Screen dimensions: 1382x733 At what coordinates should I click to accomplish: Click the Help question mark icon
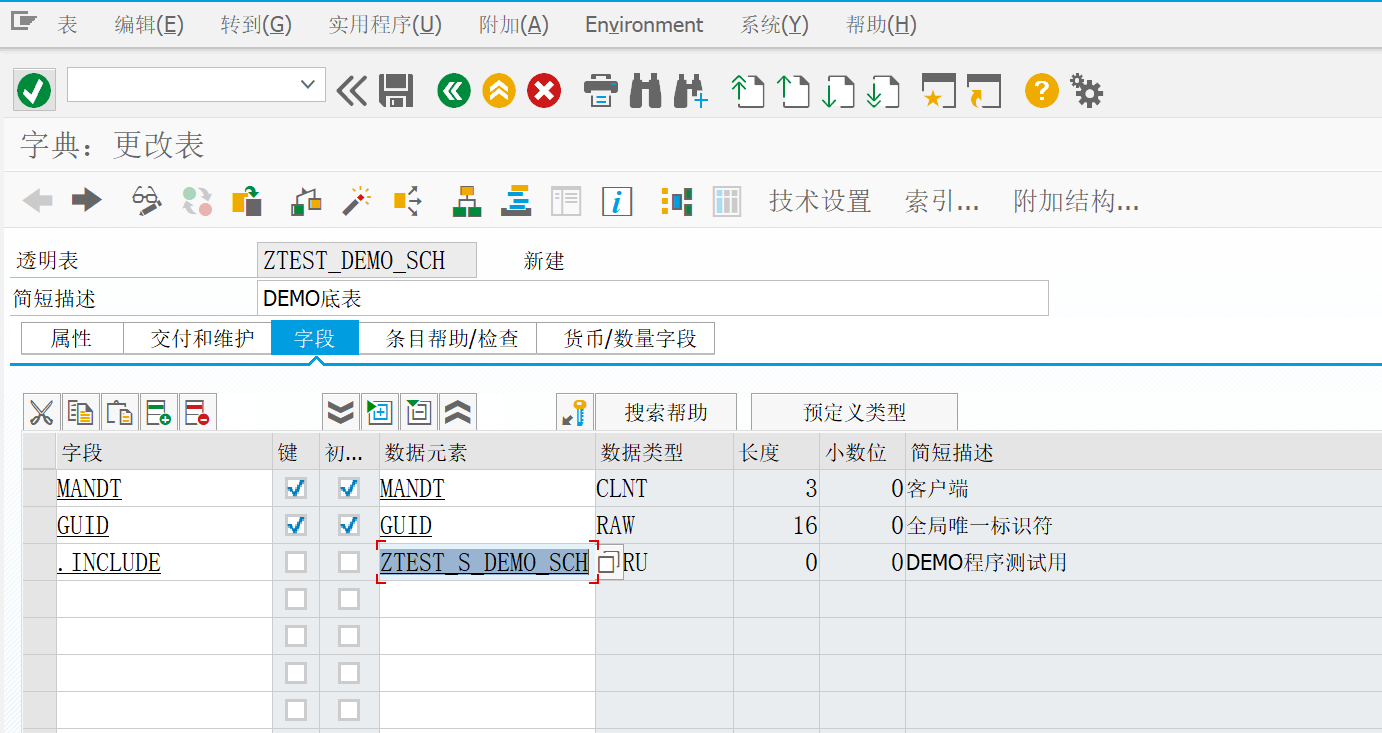coord(1041,92)
